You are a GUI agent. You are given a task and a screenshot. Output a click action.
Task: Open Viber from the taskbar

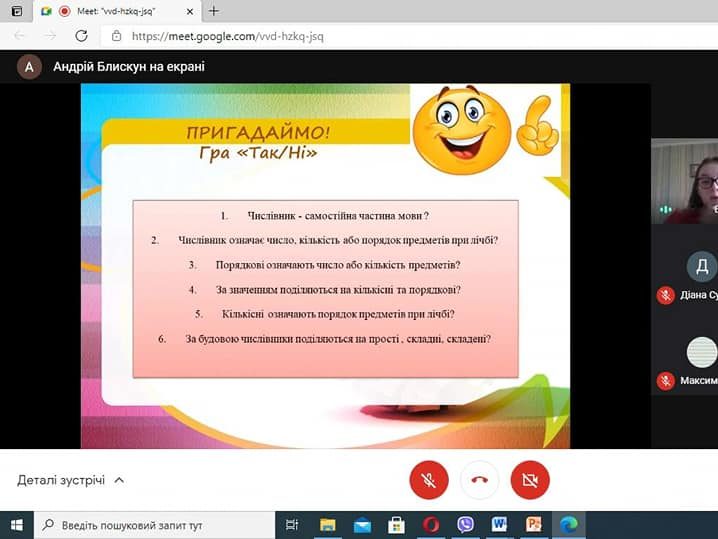pyautogui.click(x=465, y=524)
